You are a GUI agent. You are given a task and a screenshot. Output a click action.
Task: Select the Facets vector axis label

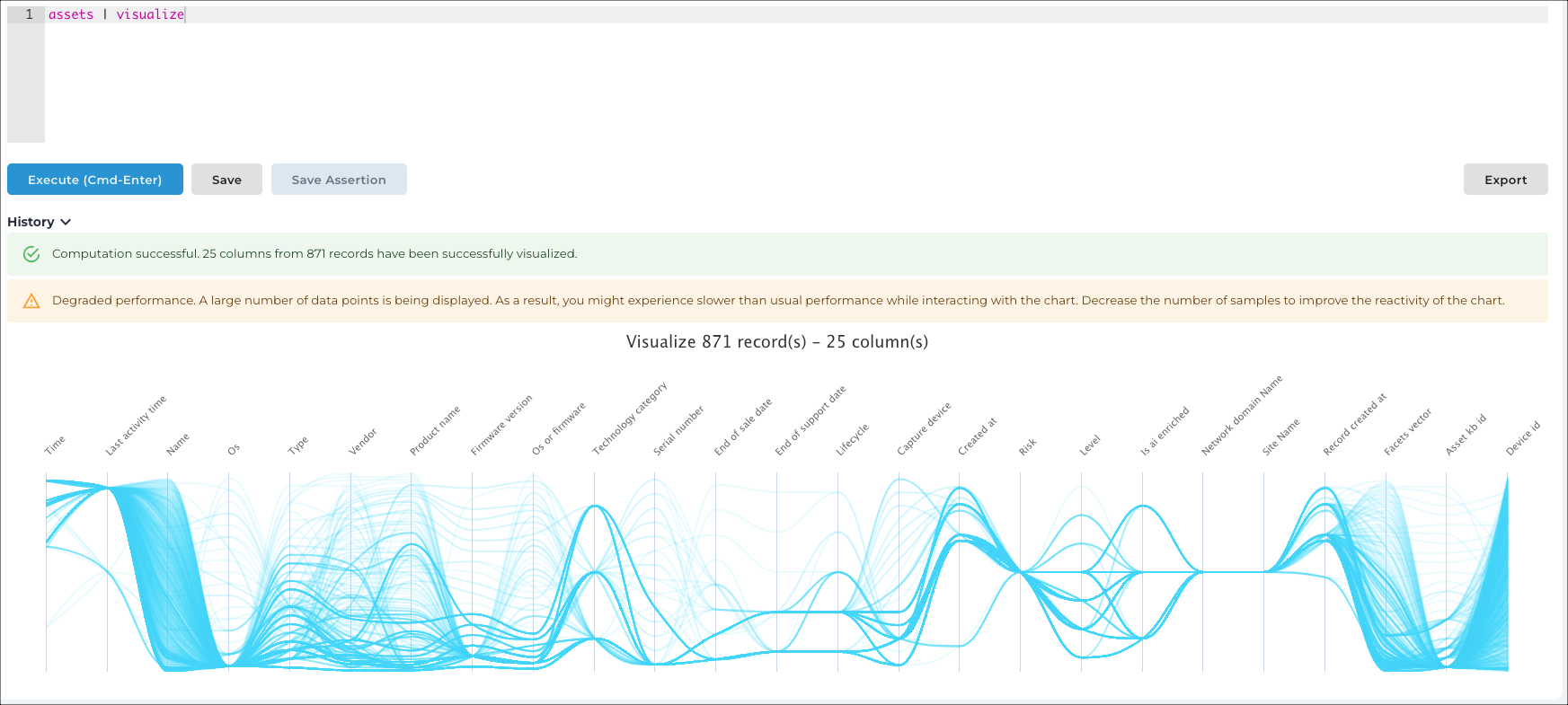click(1407, 432)
